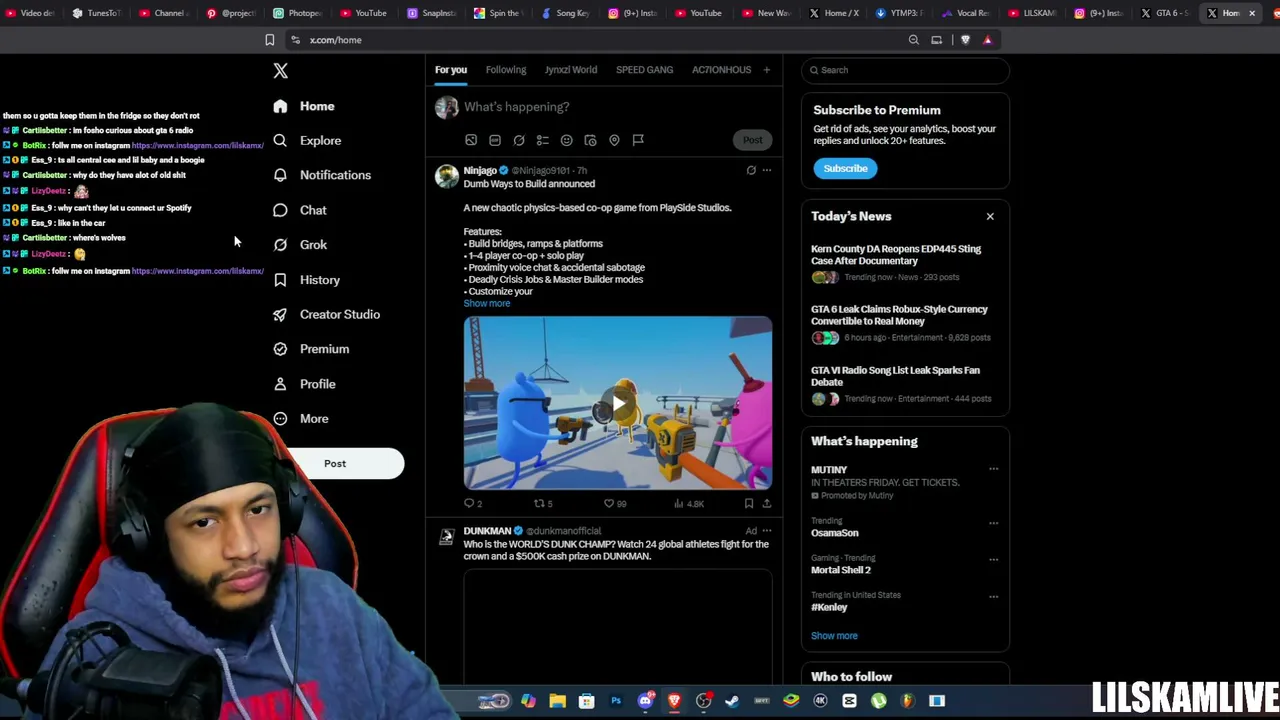1280x720 pixels.
Task: Open more options on the Ninjago post
Action: point(767,171)
